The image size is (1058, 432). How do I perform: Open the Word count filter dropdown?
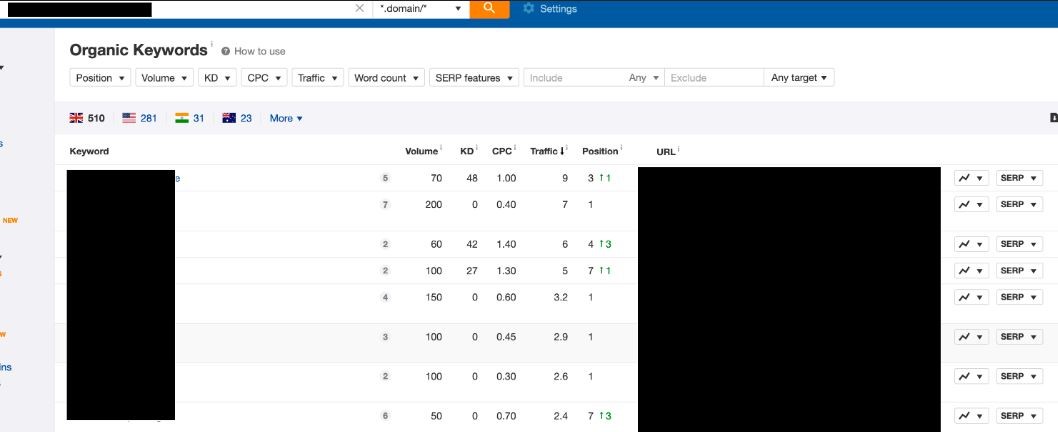pyautogui.click(x=385, y=78)
